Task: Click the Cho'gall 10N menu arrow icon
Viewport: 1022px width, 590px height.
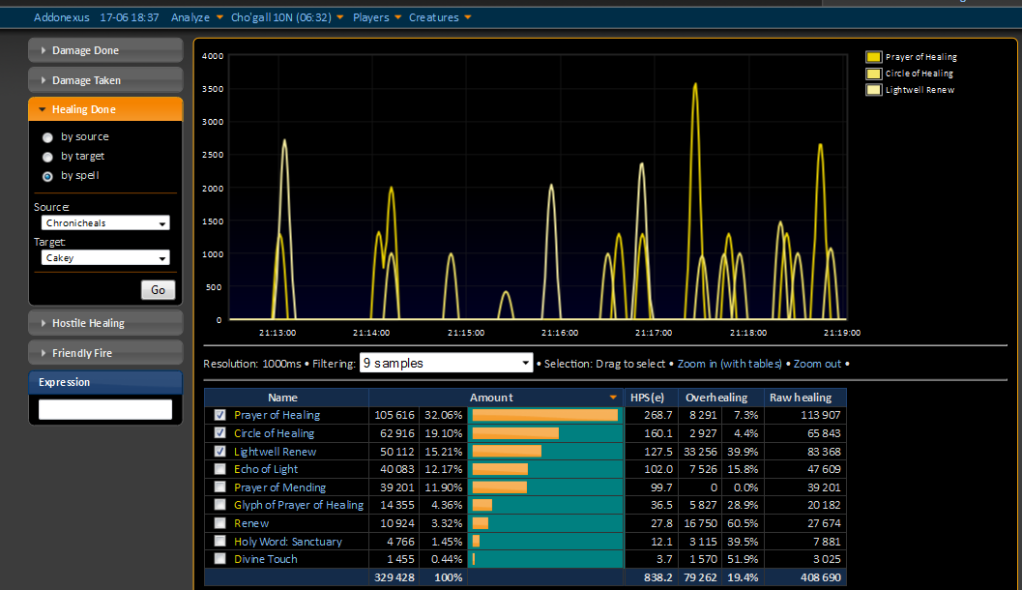Action: point(340,18)
